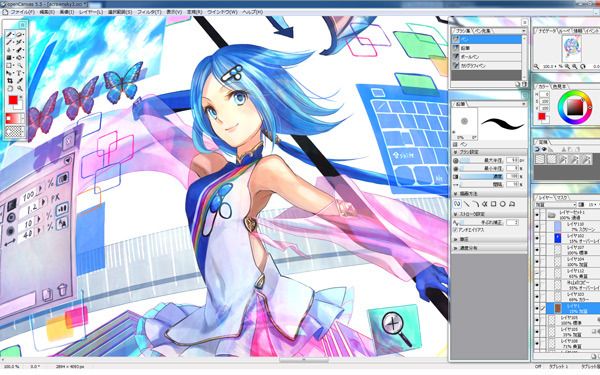This screenshot has height=375, width=600.
Task: Adjust the 最大半径 slider
Action: tap(482, 160)
